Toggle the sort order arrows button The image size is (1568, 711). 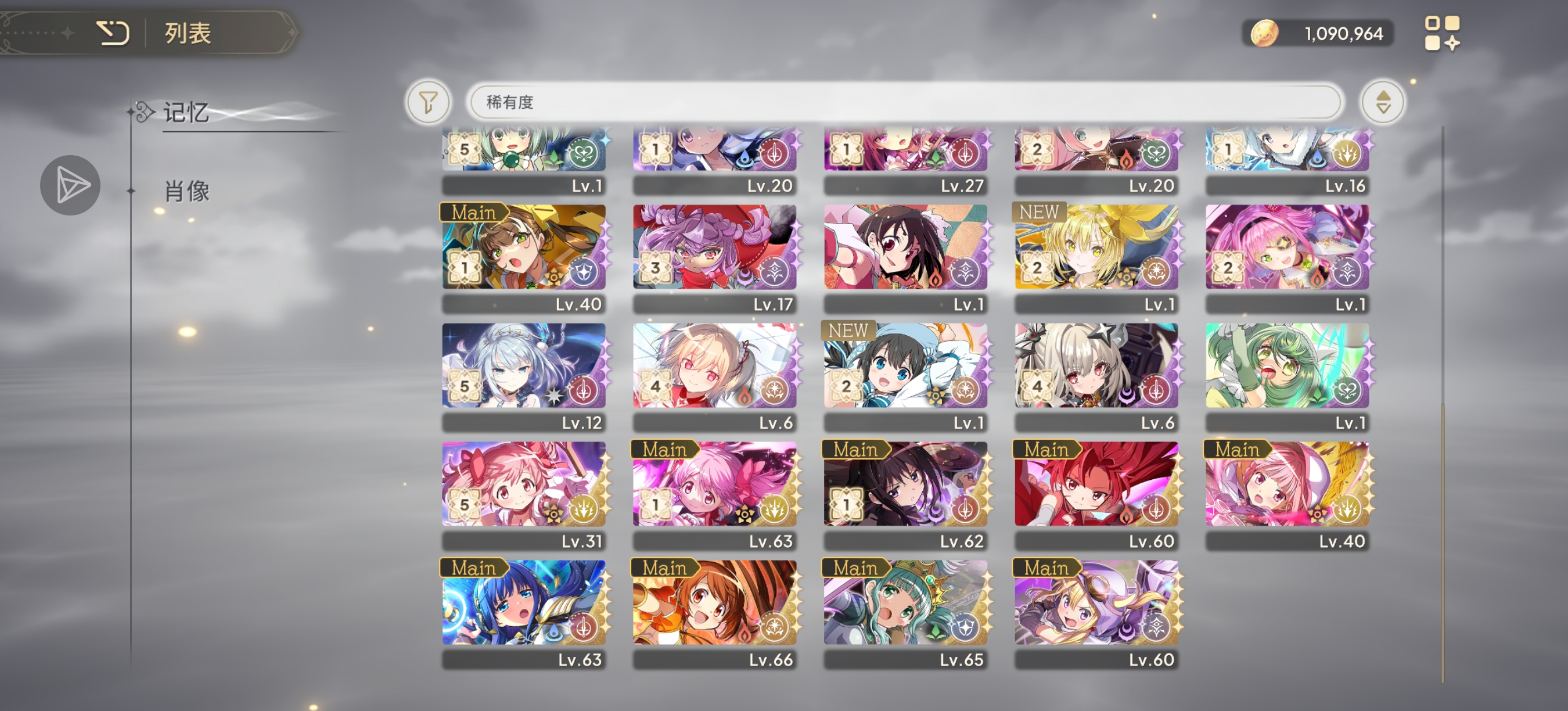pos(1382,102)
